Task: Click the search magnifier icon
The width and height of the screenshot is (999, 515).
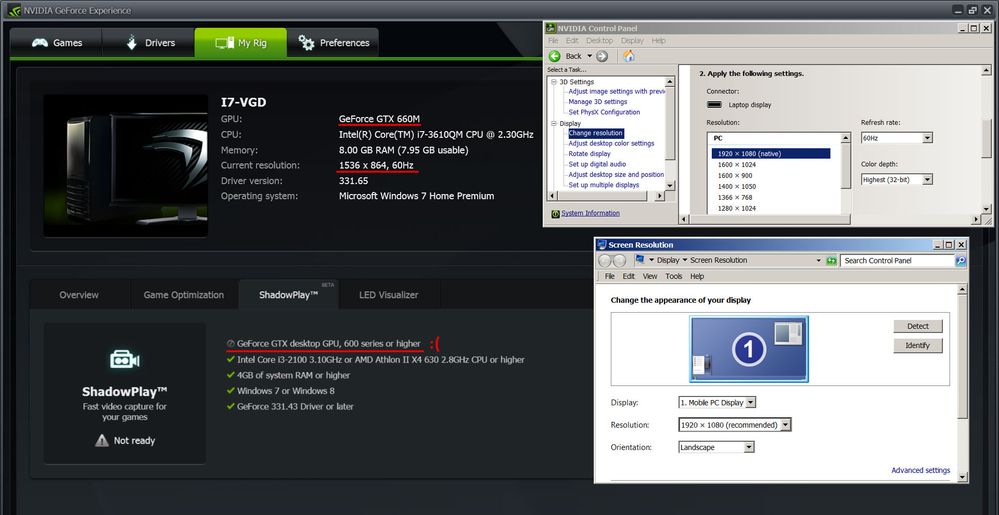Action: point(960,261)
